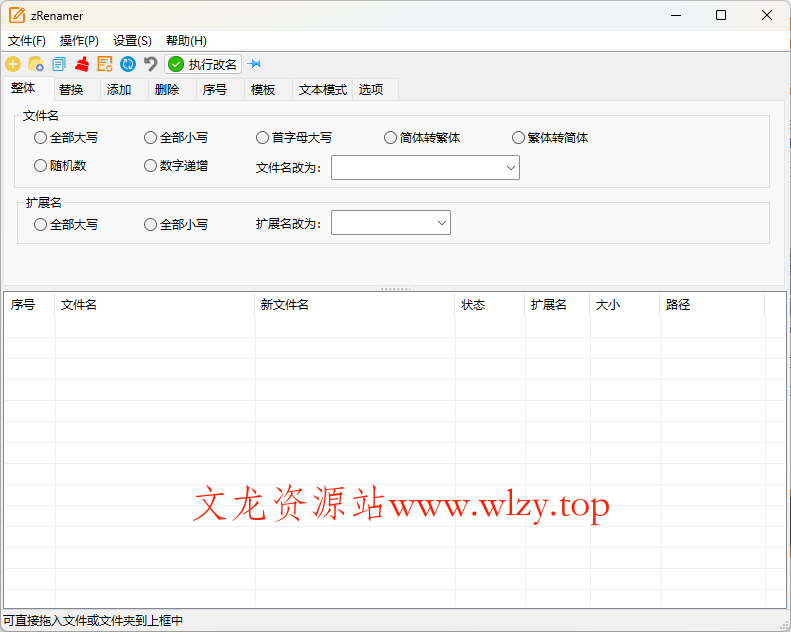Click the 序号 column header

tap(29, 305)
